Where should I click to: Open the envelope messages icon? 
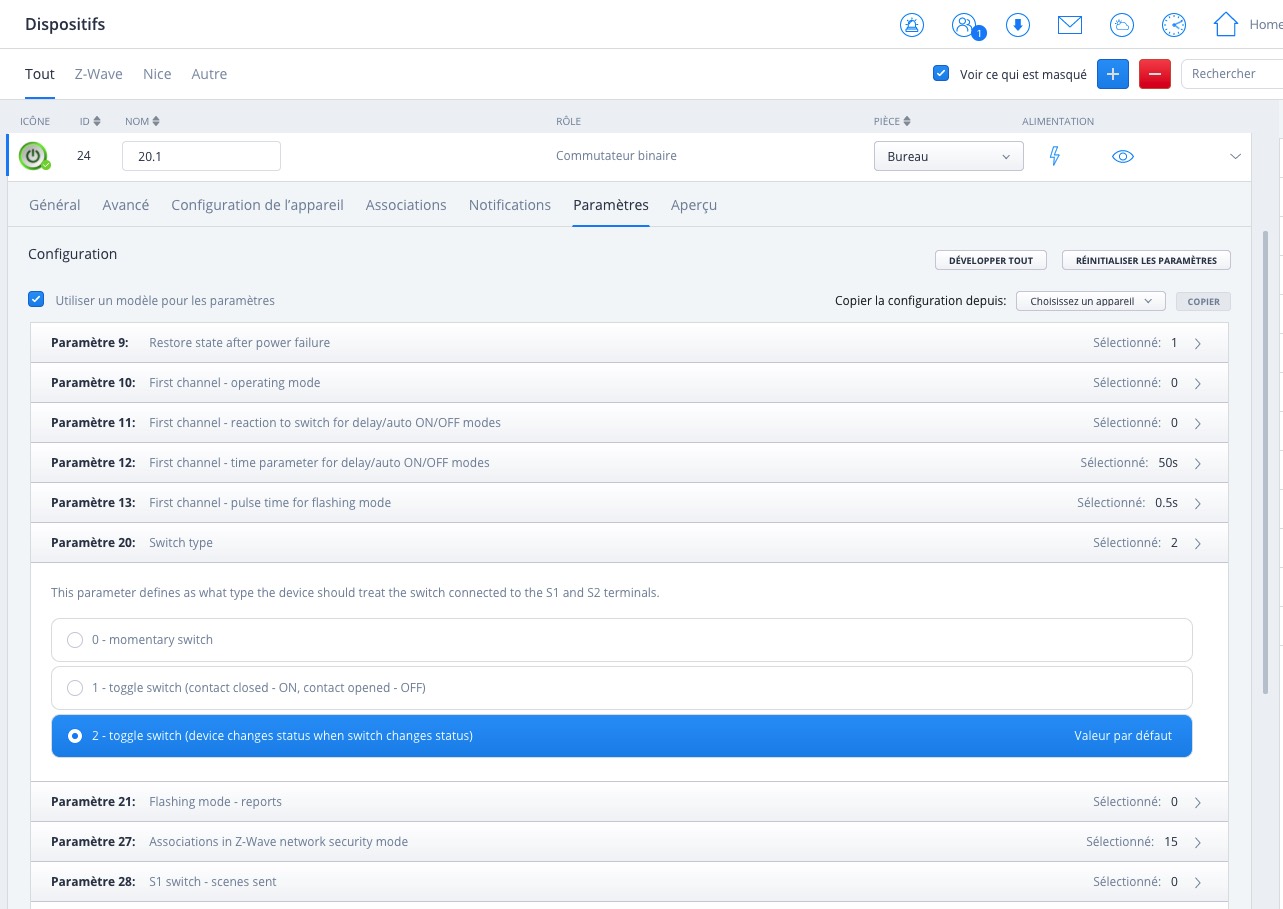1070,25
